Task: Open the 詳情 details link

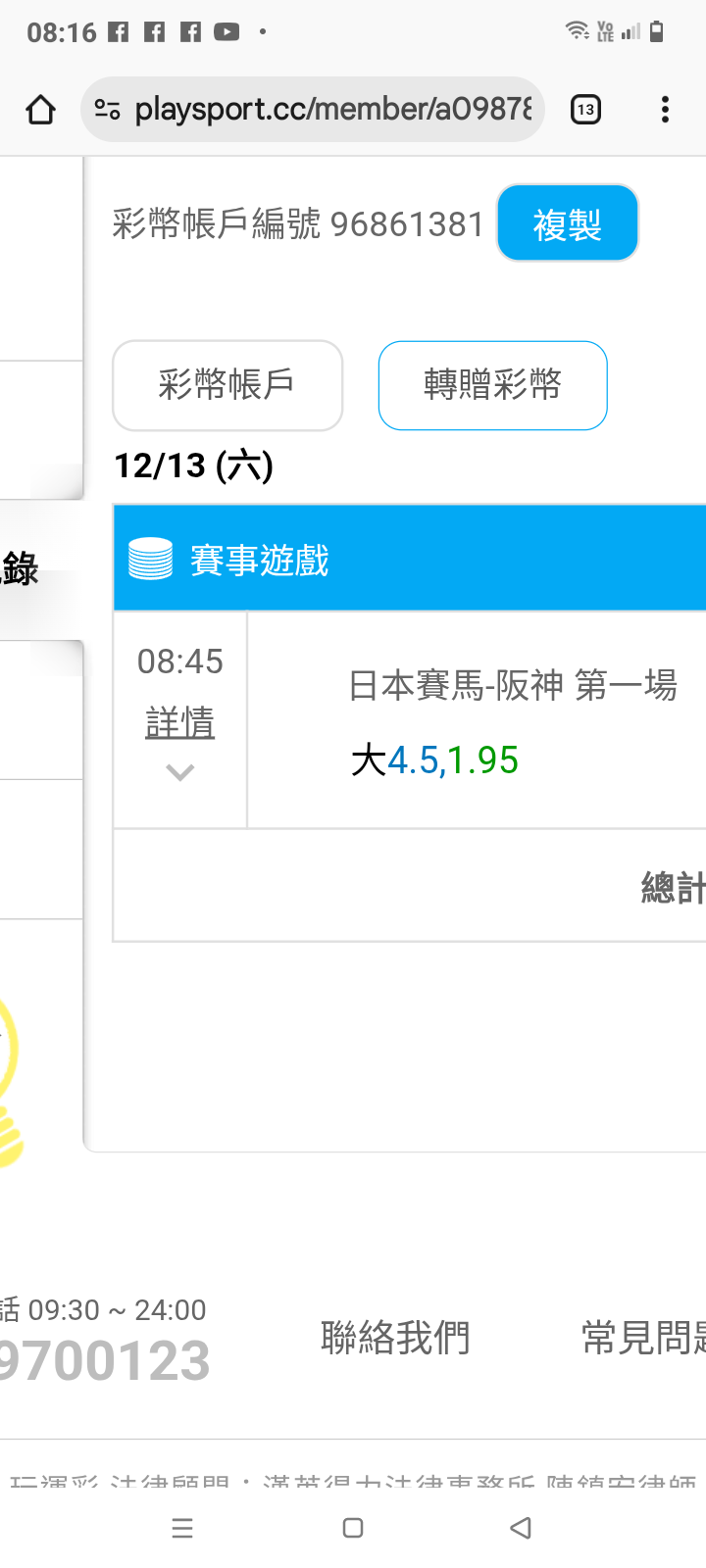Action: coord(179,722)
